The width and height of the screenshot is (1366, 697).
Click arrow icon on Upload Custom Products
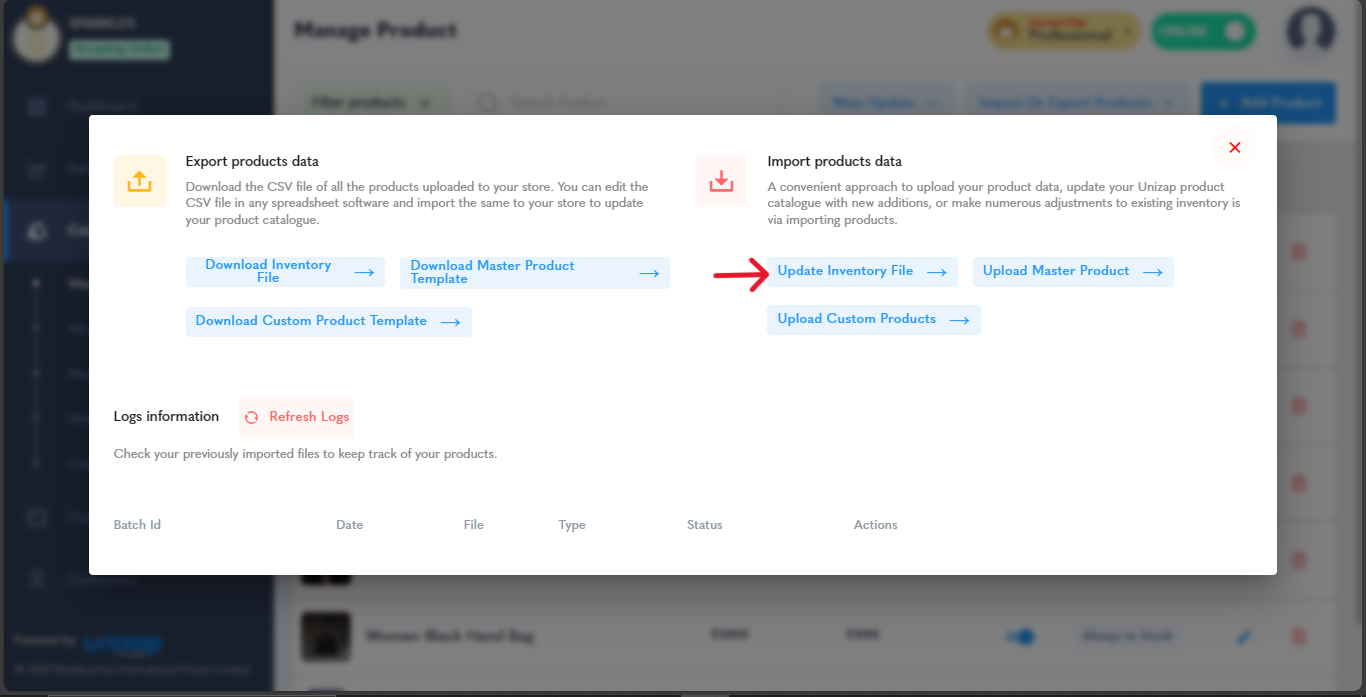[x=959, y=320]
